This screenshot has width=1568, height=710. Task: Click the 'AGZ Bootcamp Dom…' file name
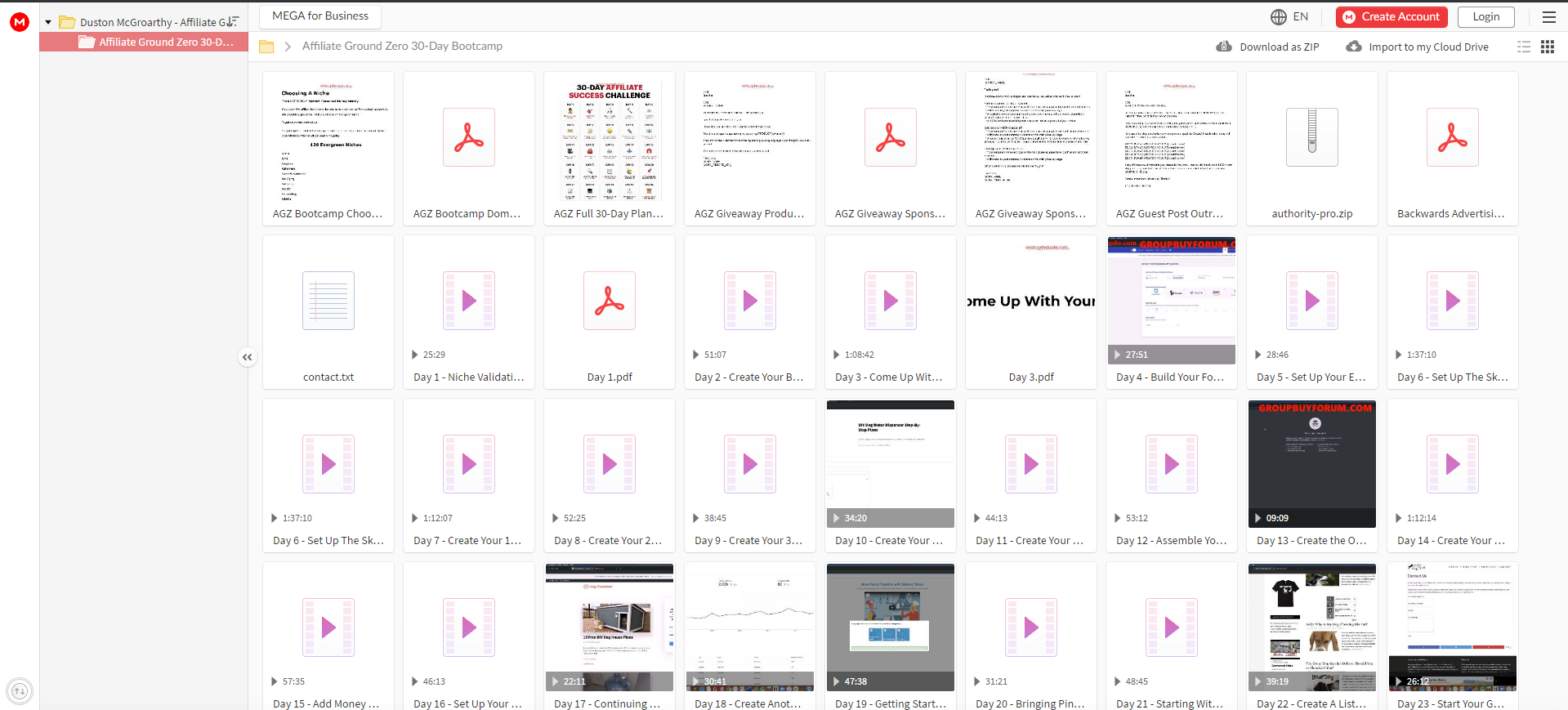(x=467, y=213)
